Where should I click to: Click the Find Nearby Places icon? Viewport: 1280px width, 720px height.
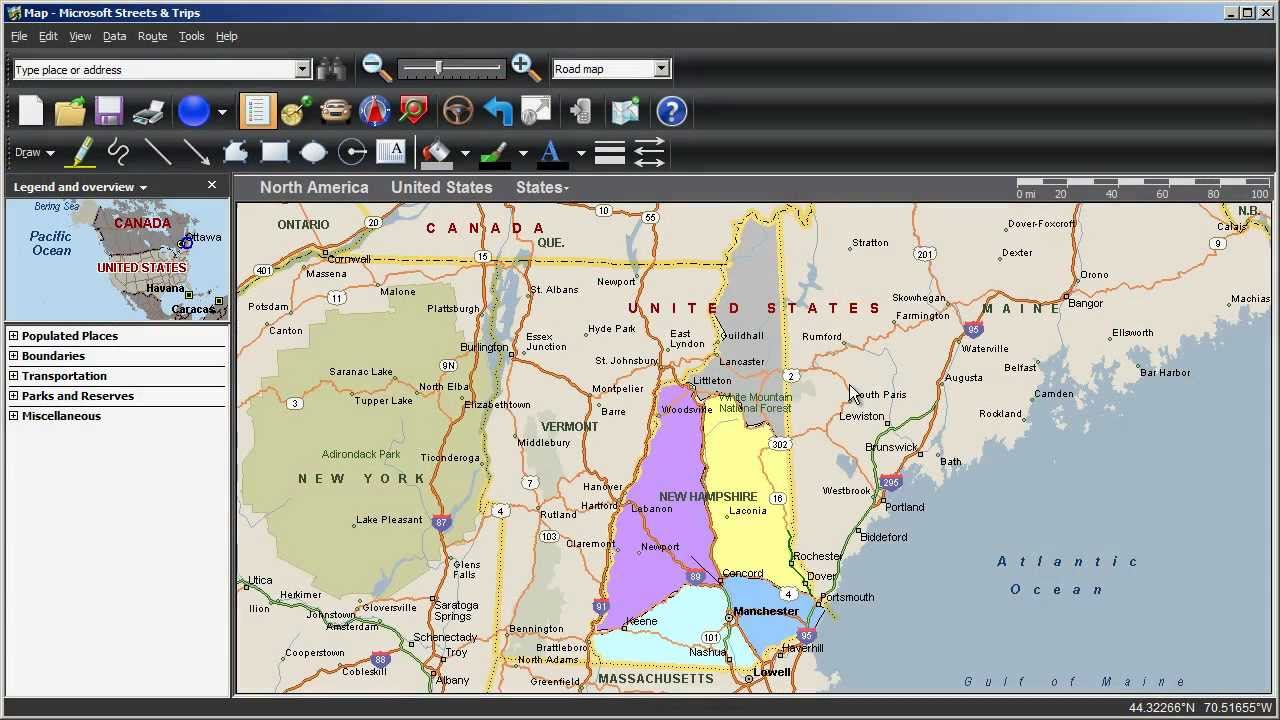[413, 111]
